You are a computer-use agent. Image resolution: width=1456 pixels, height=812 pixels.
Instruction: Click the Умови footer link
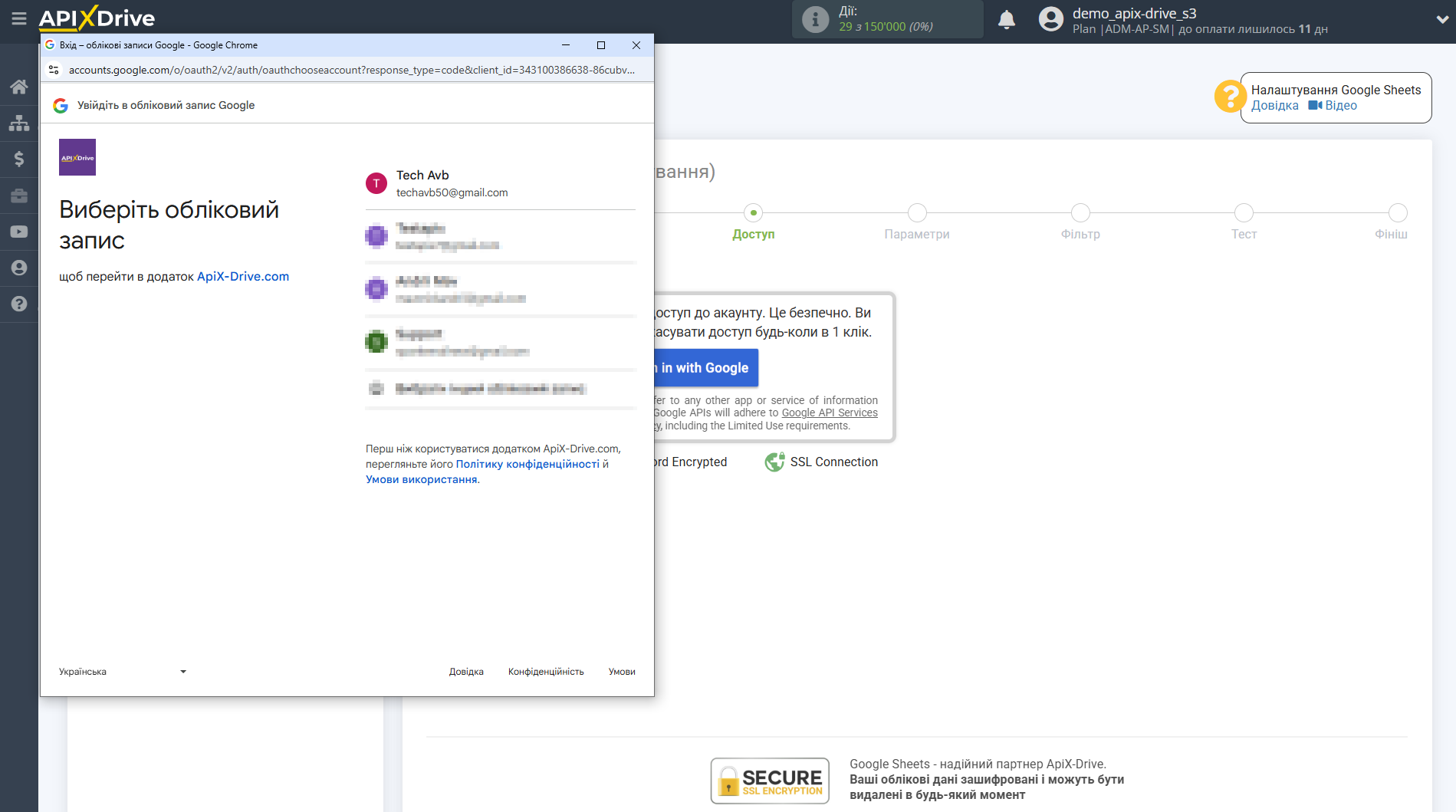coord(622,672)
